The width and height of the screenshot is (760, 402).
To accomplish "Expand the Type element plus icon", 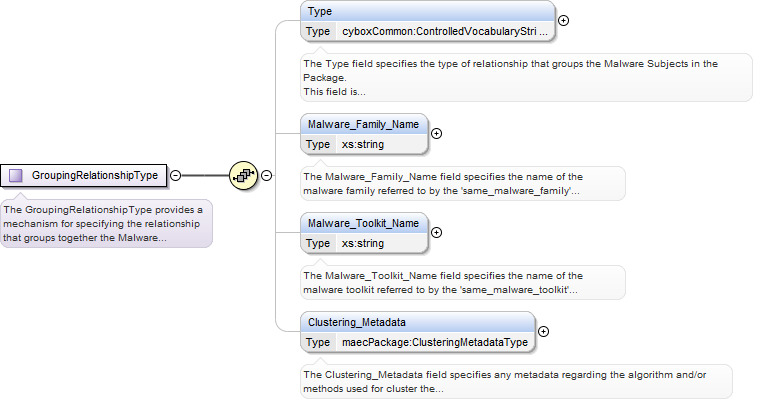I will [563, 20].
